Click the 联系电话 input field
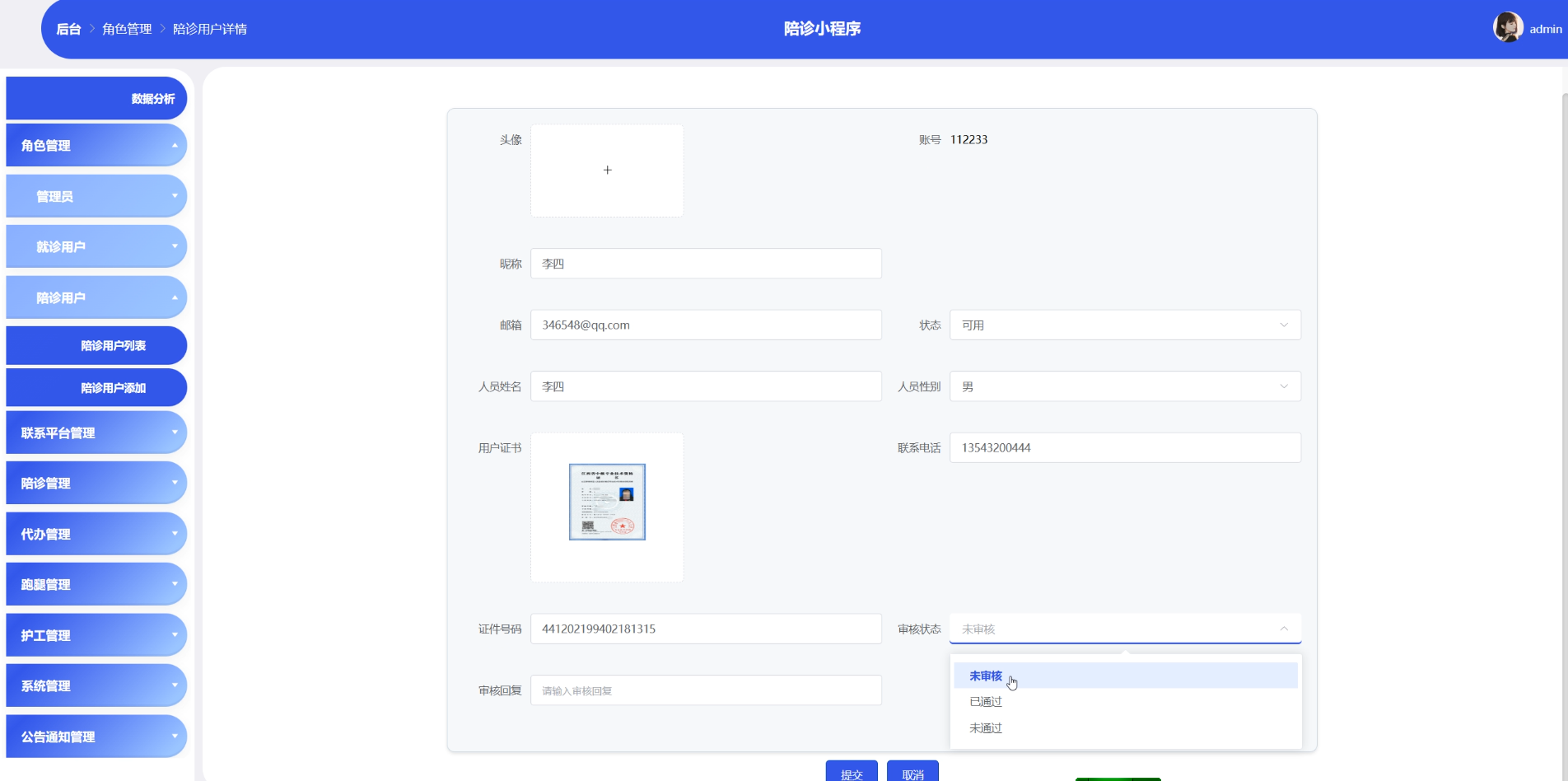 point(1125,447)
